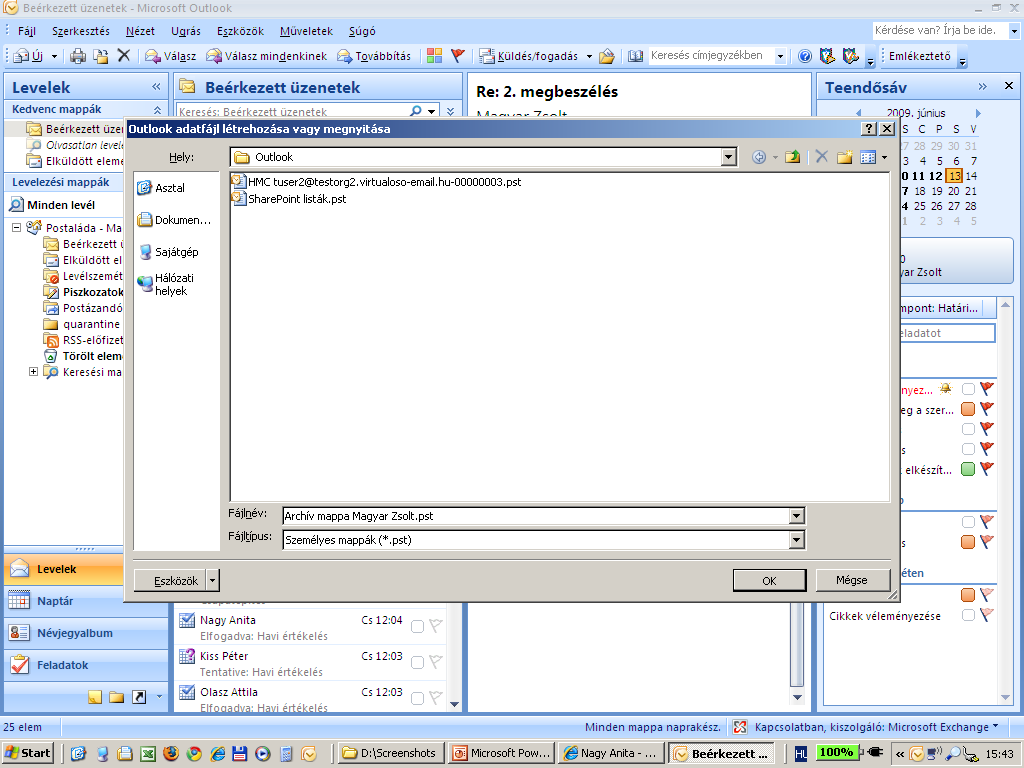The height and width of the screenshot is (768, 1024).
Task: Open the Új button dropdown arrow
Action: click(54, 56)
